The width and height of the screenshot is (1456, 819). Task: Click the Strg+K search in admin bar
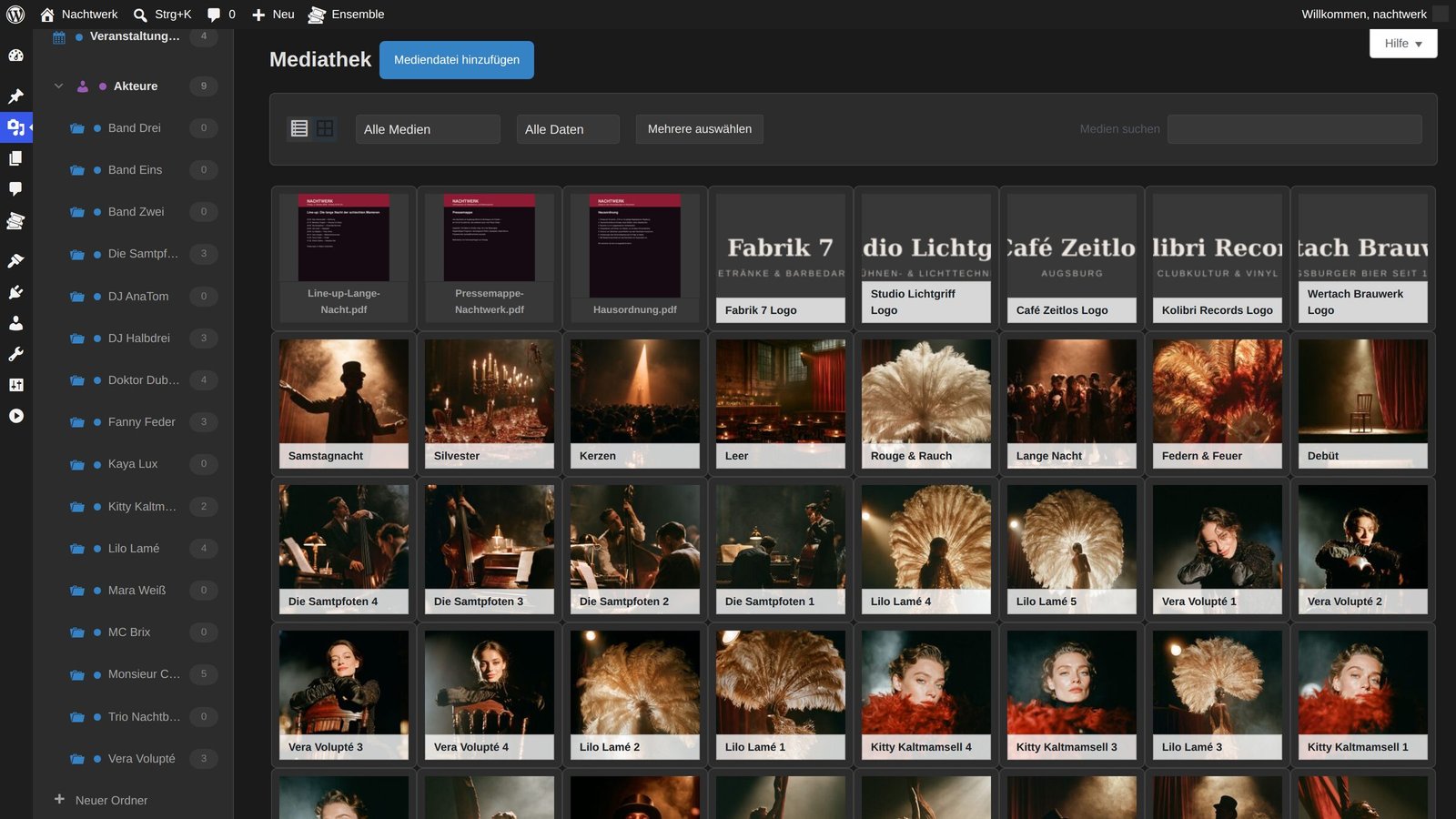[x=162, y=14]
